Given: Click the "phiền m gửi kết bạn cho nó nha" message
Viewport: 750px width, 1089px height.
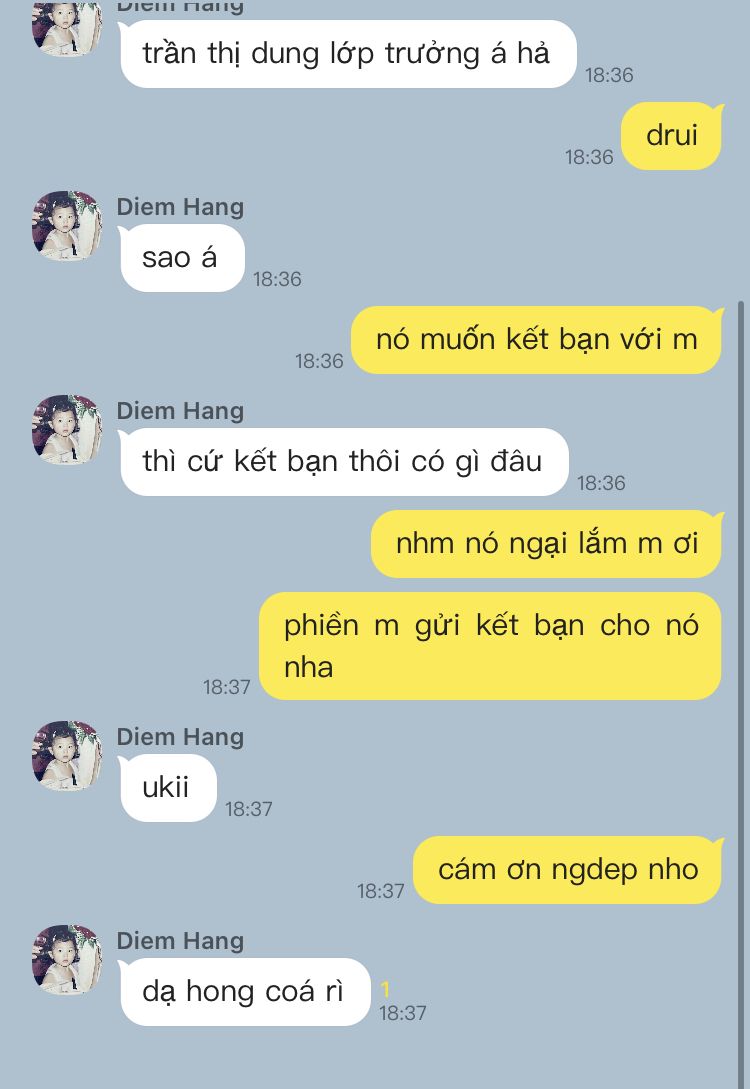Looking at the screenshot, I should click(491, 646).
